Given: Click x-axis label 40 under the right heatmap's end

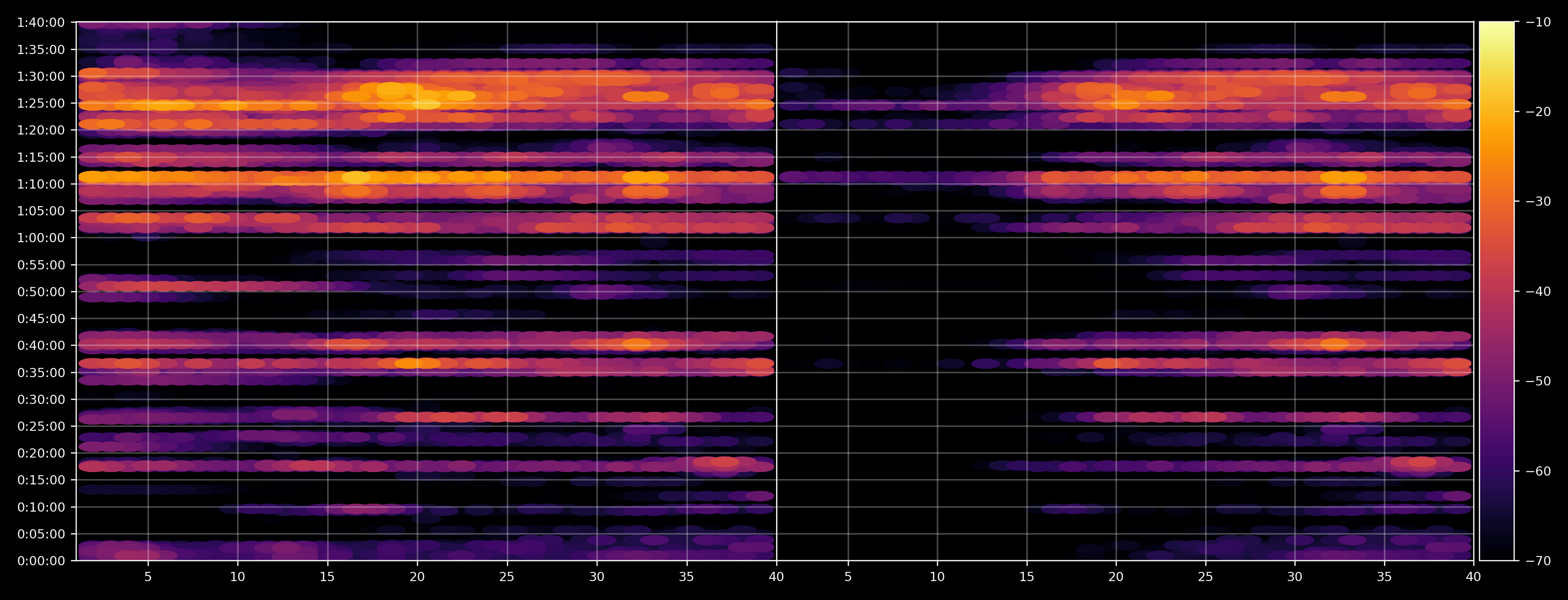Looking at the screenshot, I should [x=1474, y=576].
